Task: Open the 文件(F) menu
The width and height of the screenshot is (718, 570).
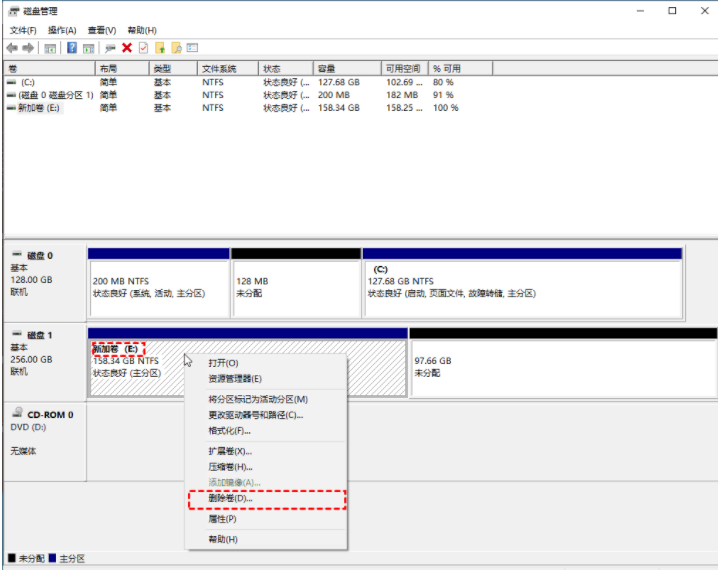Action: pyautogui.click(x=23, y=30)
